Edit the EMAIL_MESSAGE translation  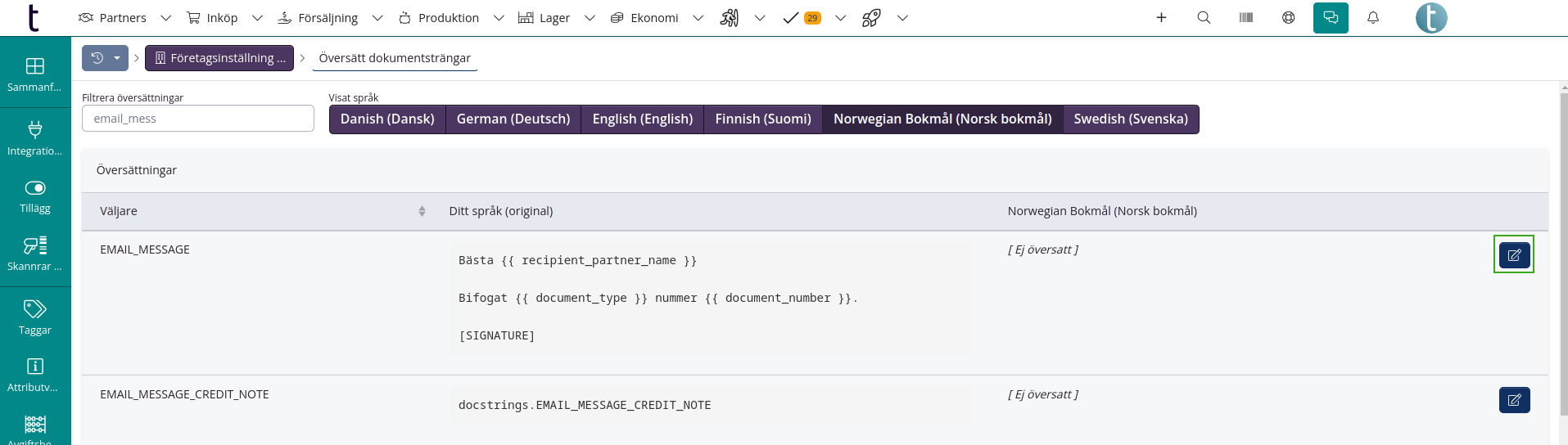[1513, 255]
